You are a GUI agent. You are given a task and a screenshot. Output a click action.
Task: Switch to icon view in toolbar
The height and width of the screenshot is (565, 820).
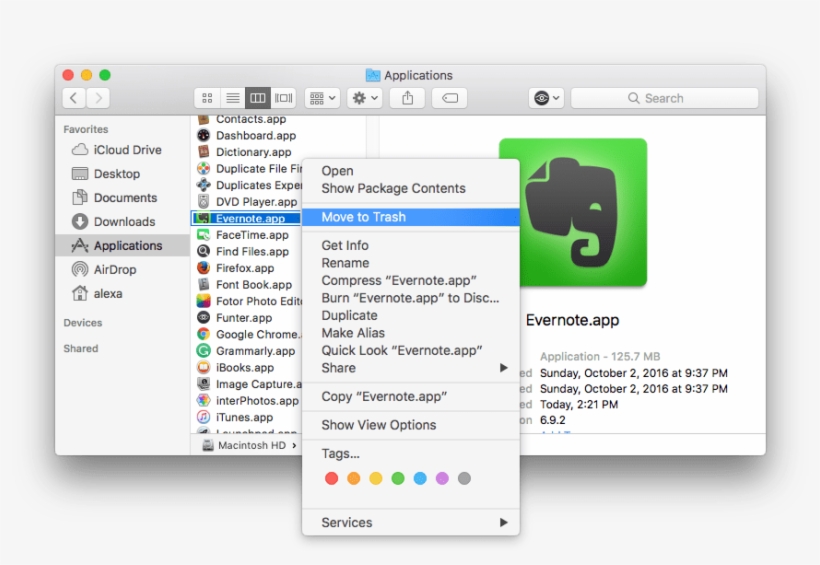207,98
